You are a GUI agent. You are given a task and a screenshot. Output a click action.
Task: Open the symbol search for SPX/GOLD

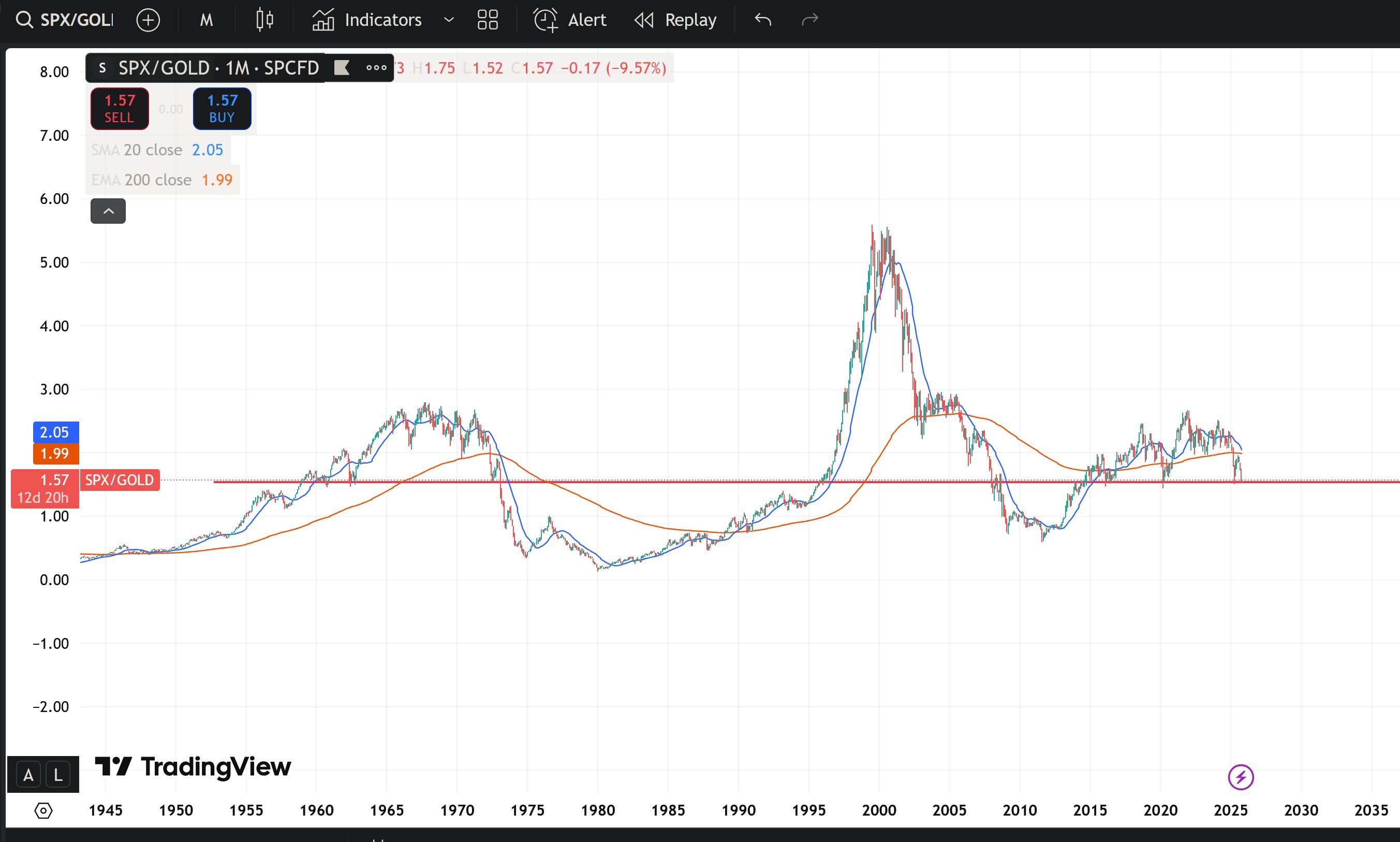pos(65,20)
